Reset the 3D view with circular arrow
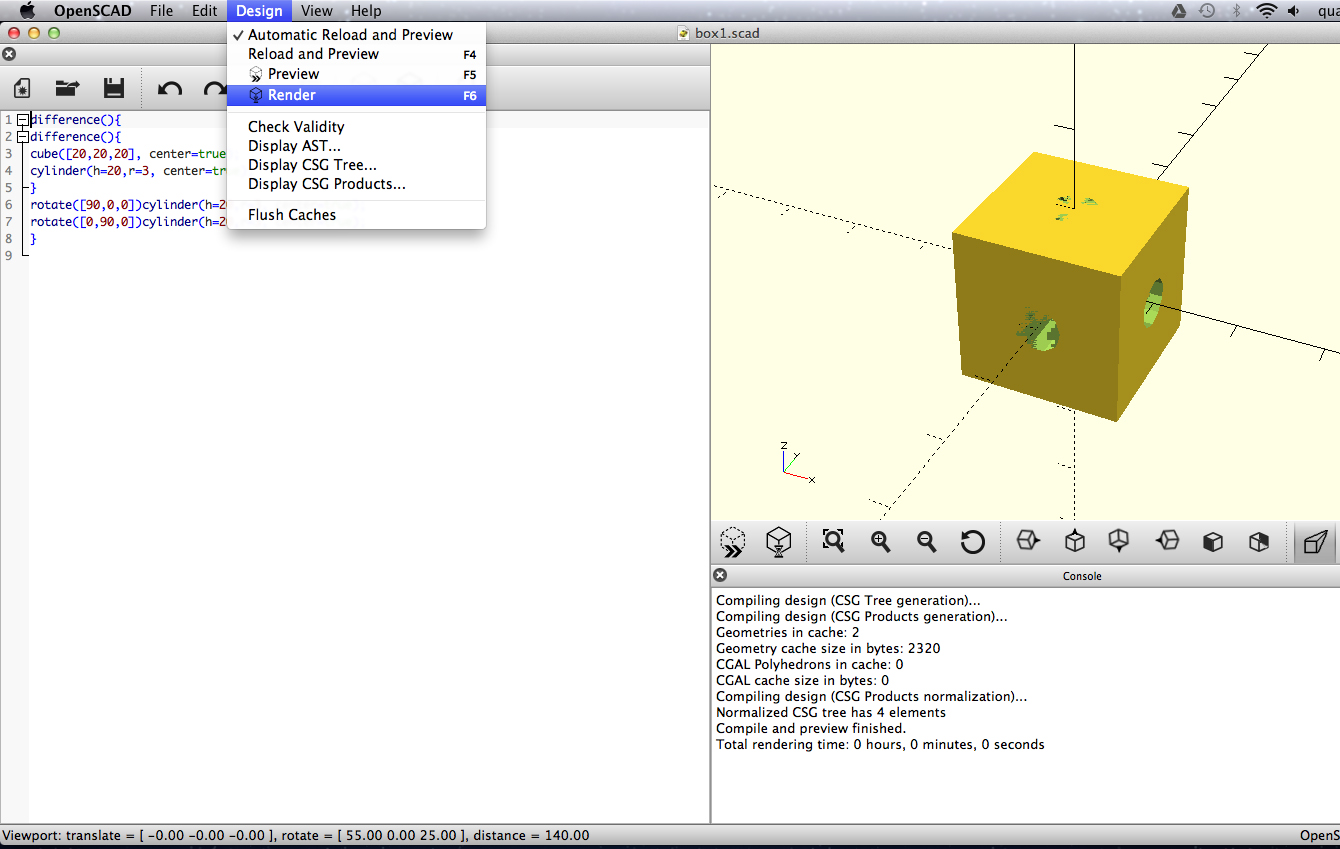Screen dimensions: 1340x849 [x=972, y=542]
